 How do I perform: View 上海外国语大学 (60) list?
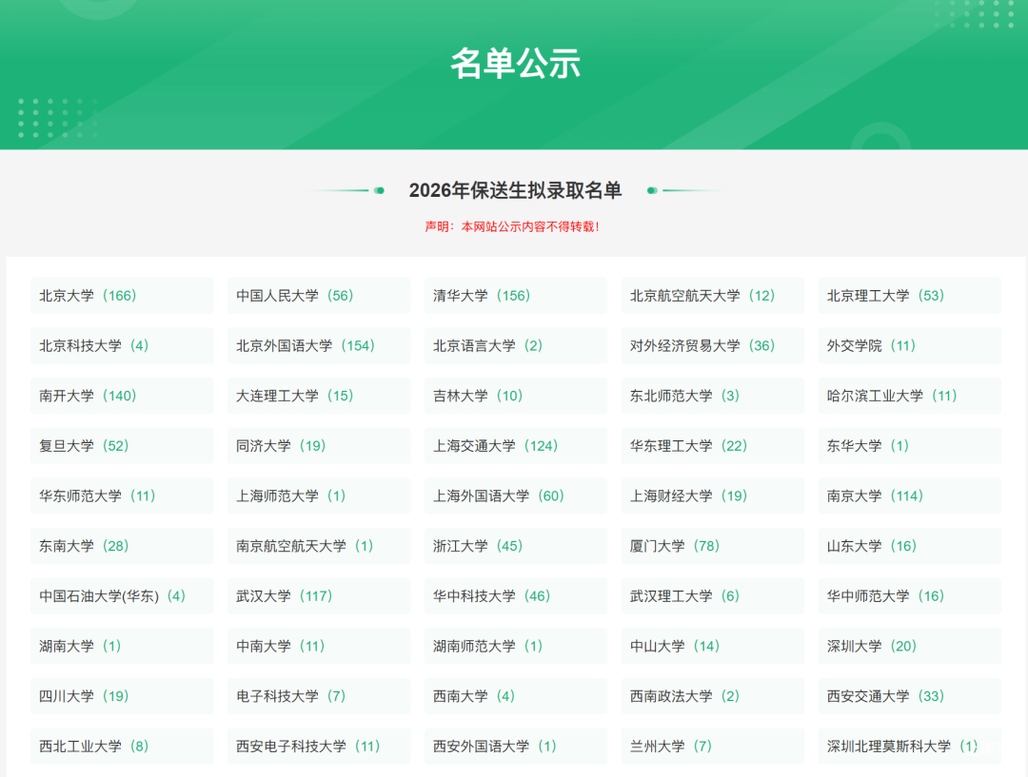pos(516,496)
